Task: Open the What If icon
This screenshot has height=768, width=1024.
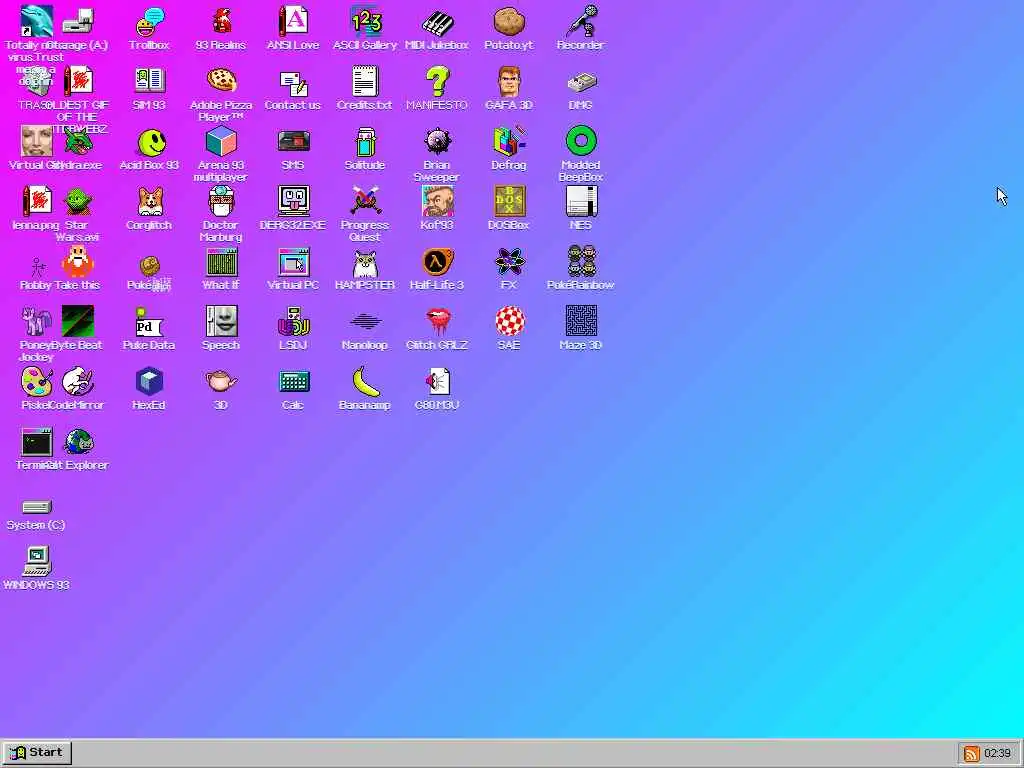Action: pos(221,261)
